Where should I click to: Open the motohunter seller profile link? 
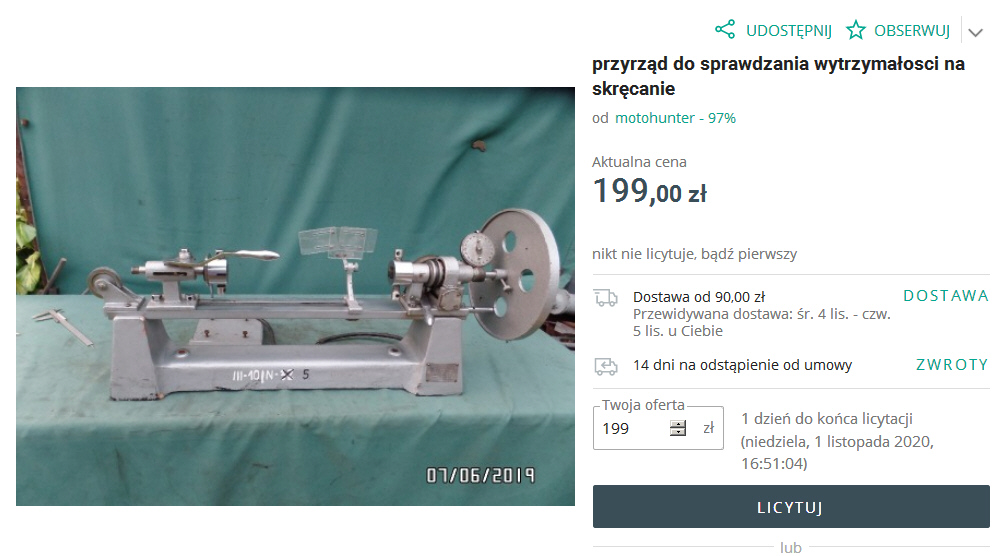tap(655, 118)
